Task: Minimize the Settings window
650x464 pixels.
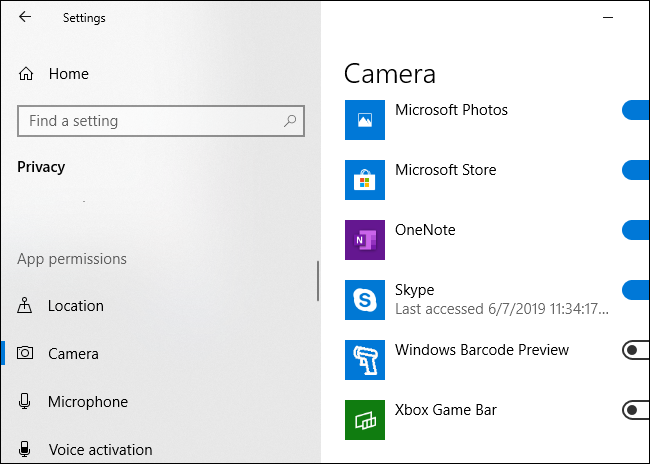Action: point(607,17)
